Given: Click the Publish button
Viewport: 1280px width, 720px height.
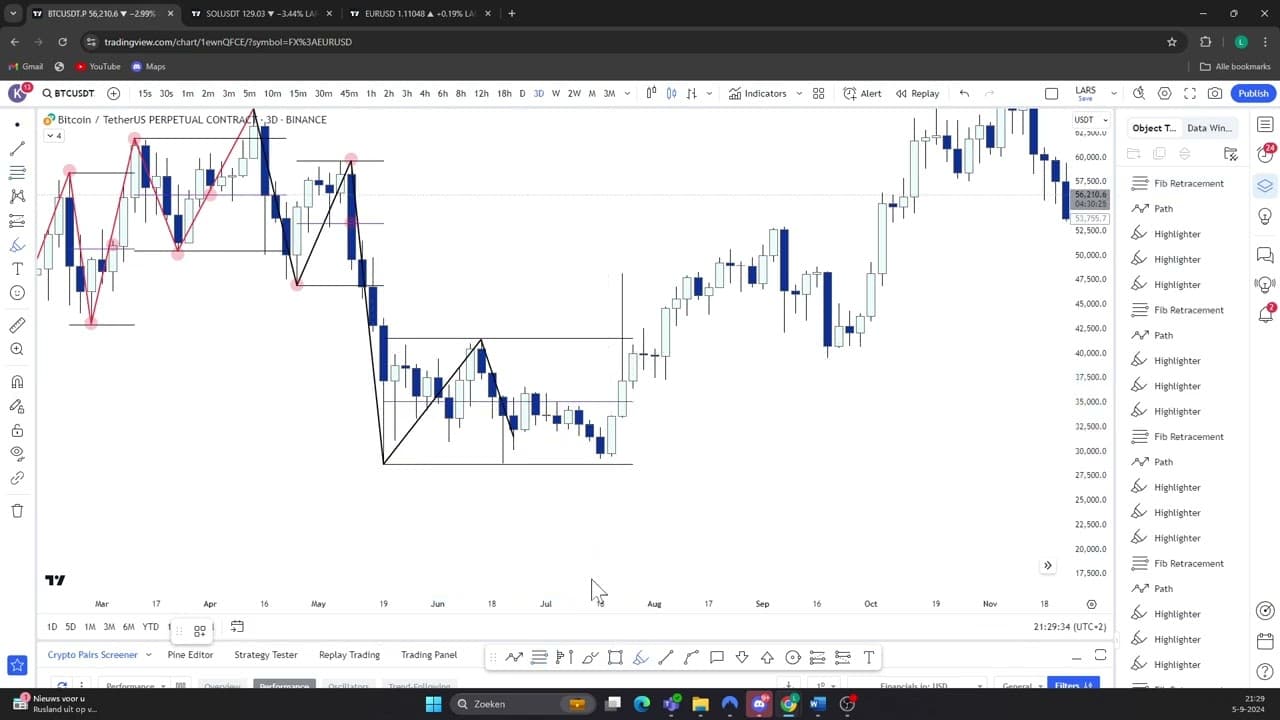Looking at the screenshot, I should click(1253, 93).
